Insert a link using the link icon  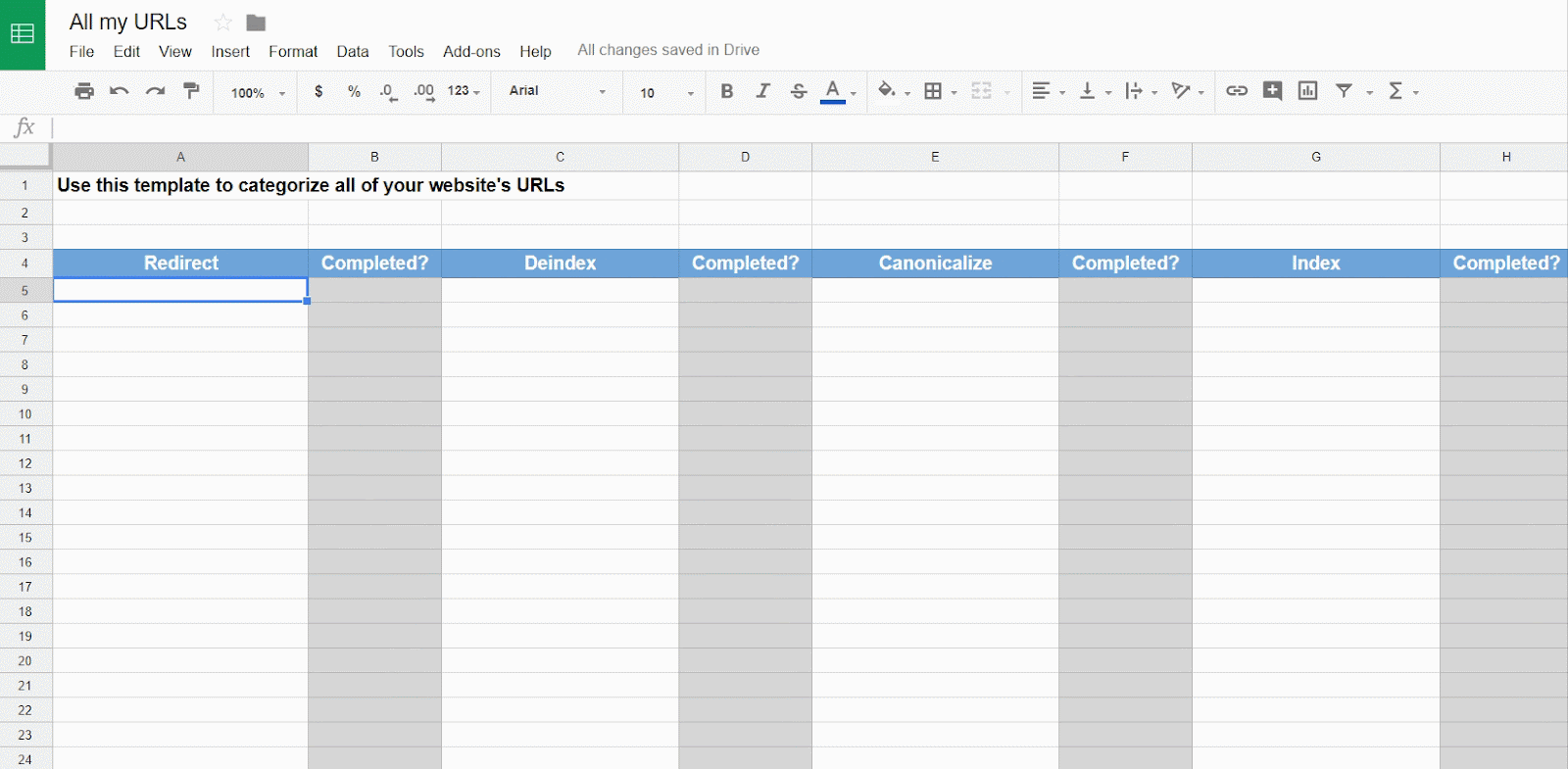[x=1237, y=91]
